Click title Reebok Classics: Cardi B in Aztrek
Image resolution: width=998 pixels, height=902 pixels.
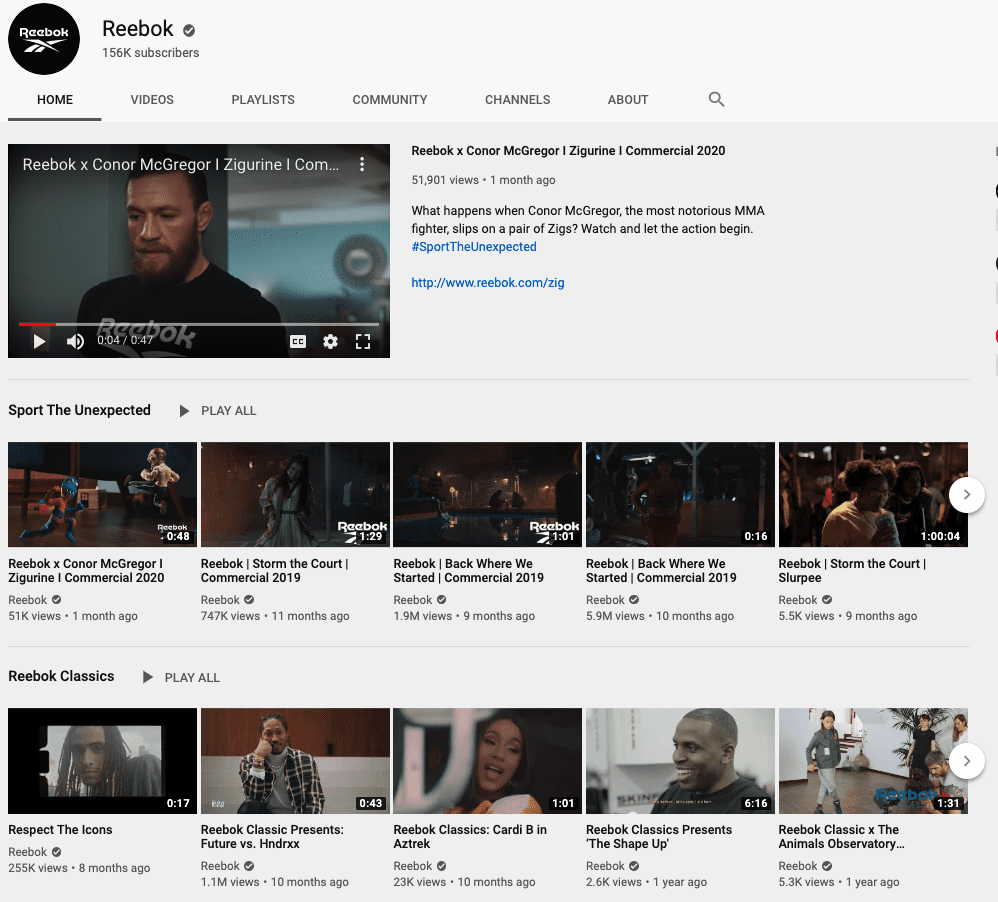tap(470, 837)
